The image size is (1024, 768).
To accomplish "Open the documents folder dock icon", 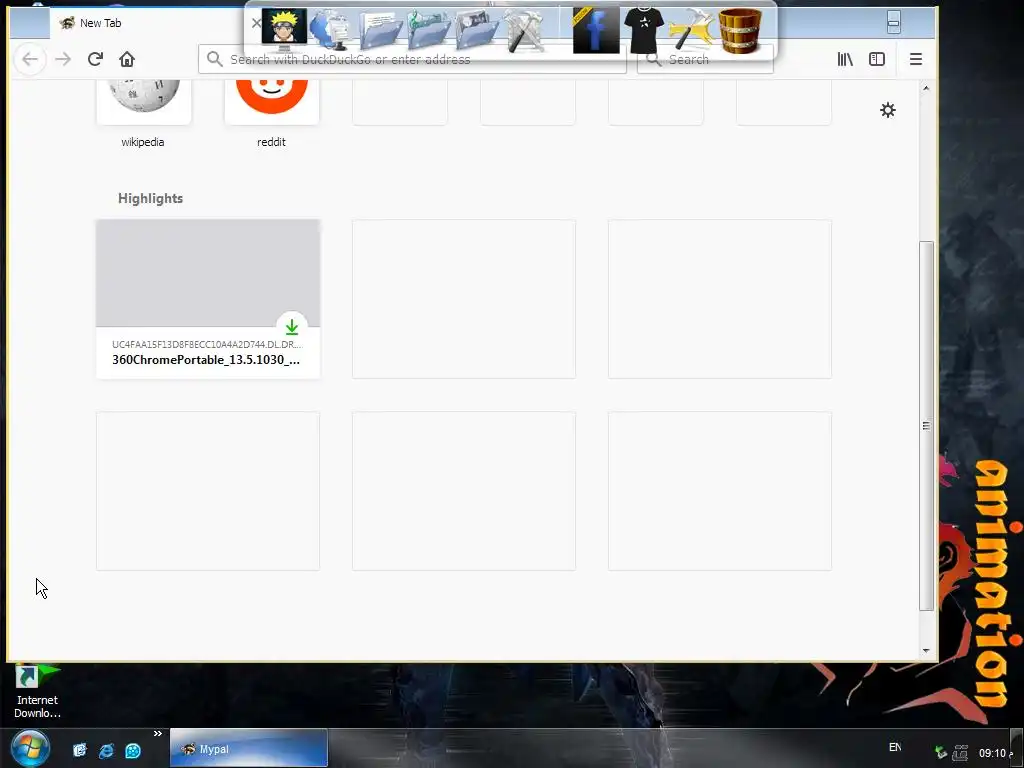I will click(380, 31).
